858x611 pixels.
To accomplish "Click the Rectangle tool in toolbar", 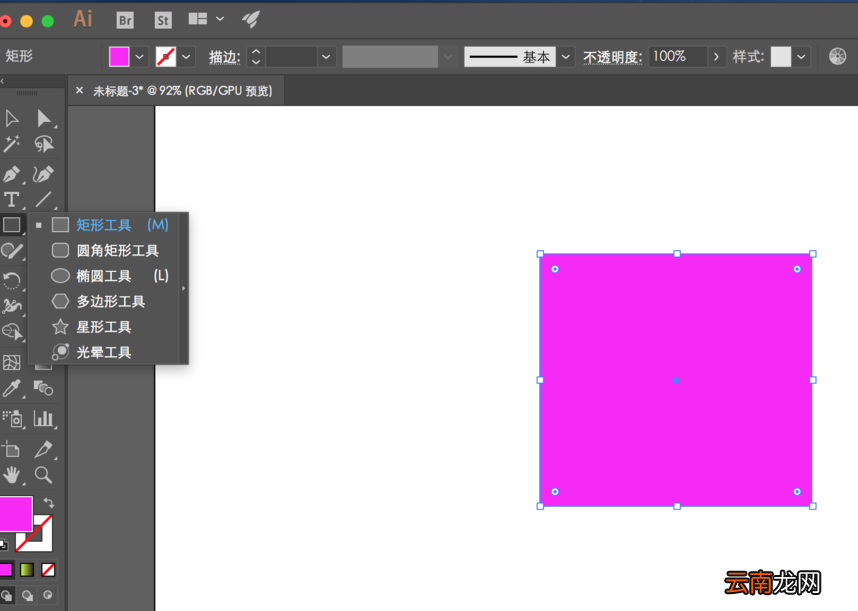I will 11,225.
